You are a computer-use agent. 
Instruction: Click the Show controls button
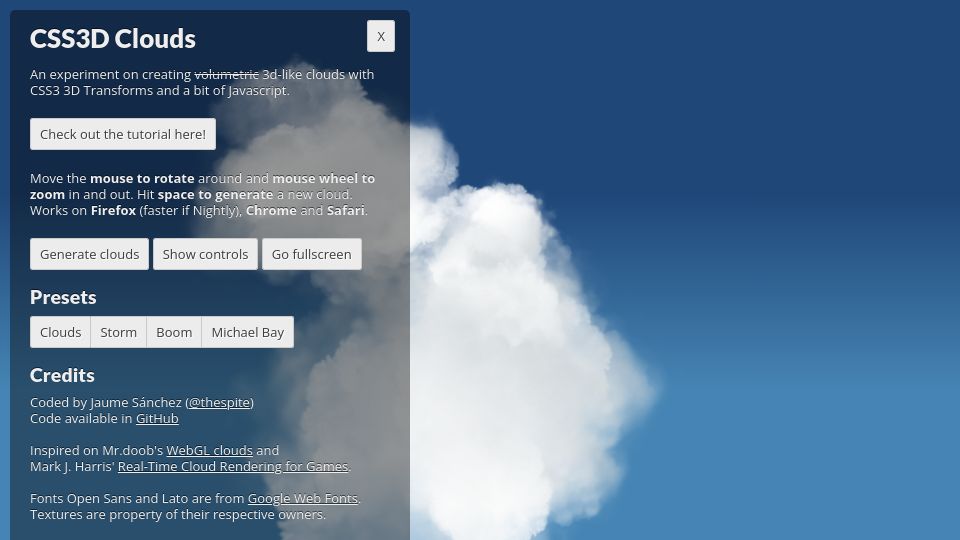[205, 254]
